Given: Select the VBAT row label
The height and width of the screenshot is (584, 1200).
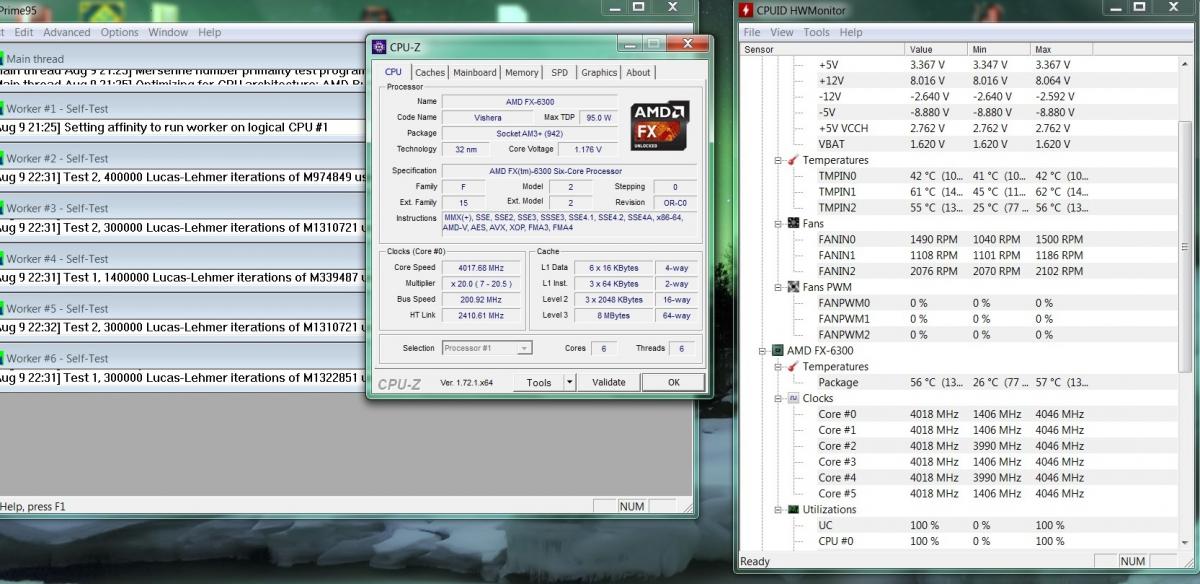Looking at the screenshot, I should pos(832,144).
